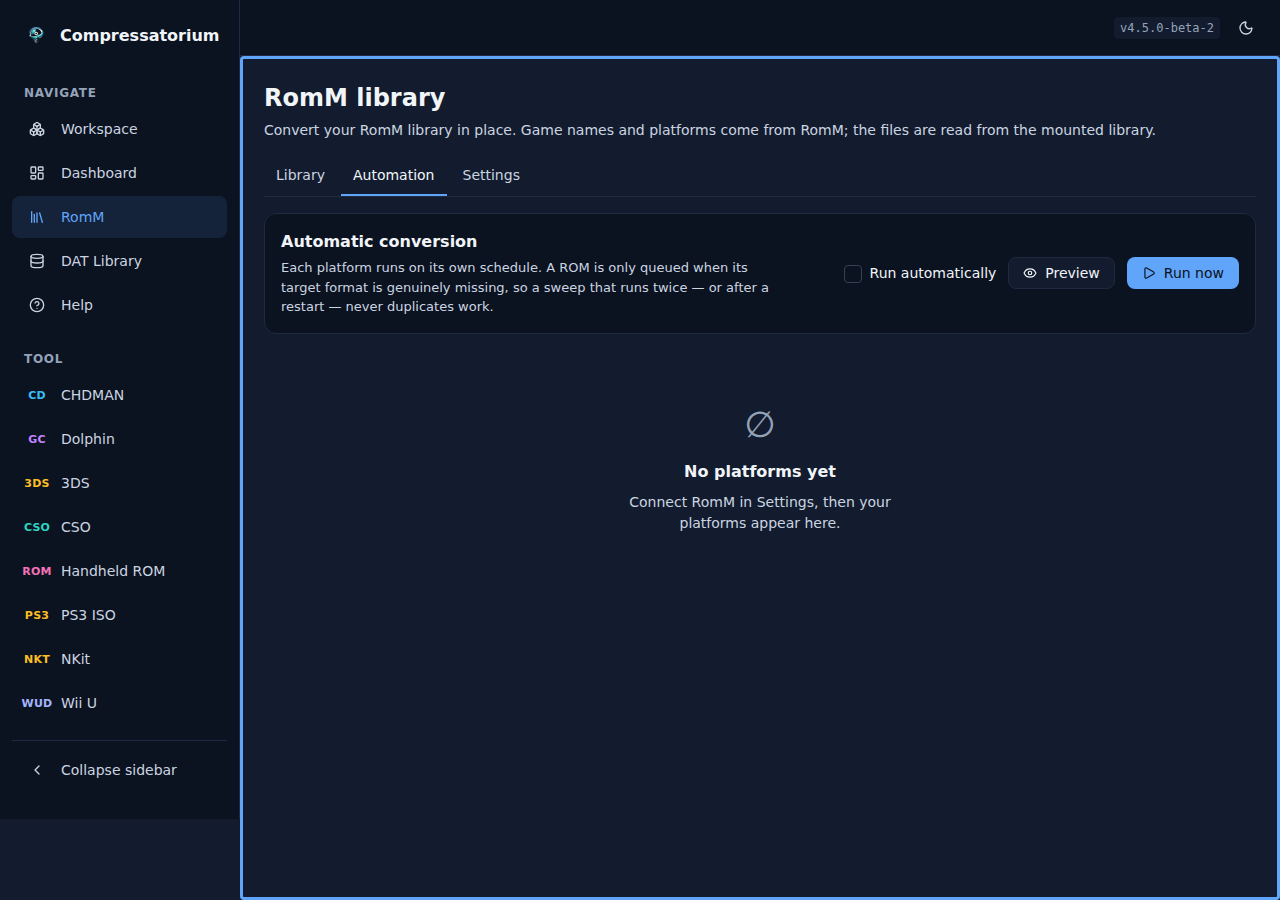Click the v4.5.0-beta-2 version badge
1280x900 pixels.
coord(1167,28)
